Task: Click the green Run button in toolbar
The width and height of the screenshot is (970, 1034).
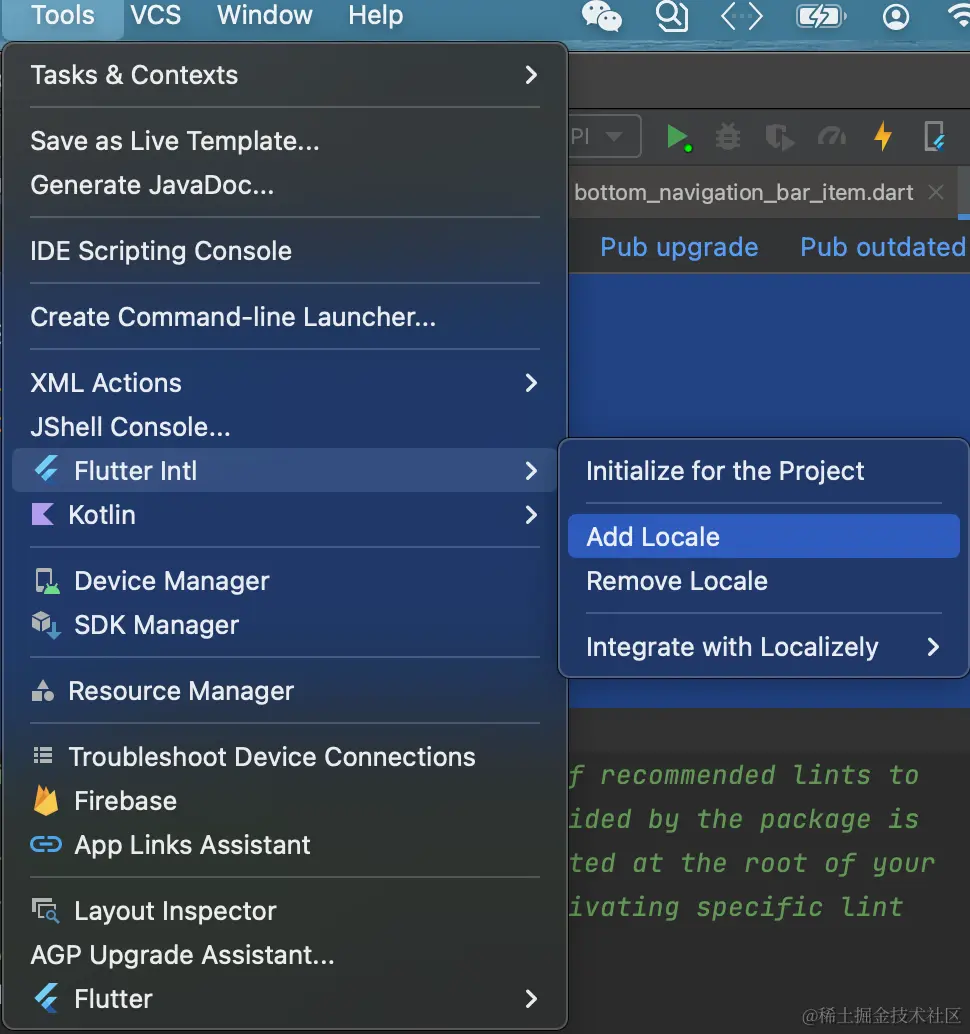Action: [x=678, y=137]
